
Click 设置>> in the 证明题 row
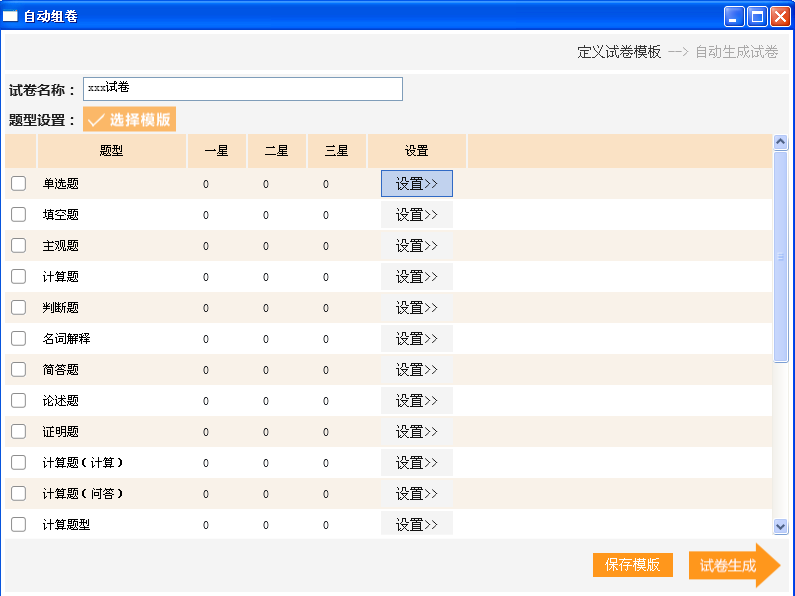pyautogui.click(x=417, y=431)
